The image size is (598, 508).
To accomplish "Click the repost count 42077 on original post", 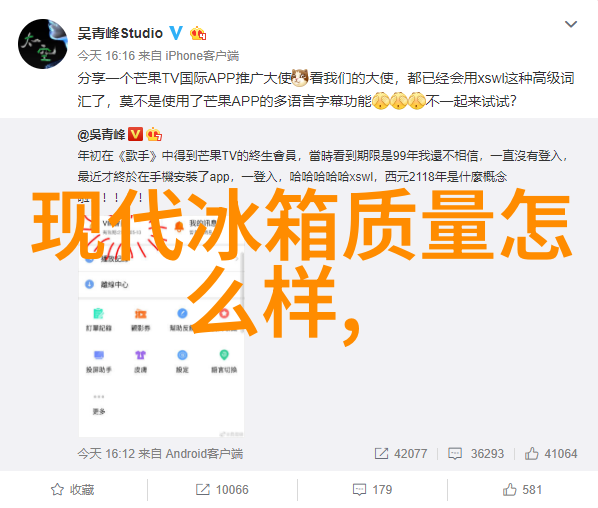I will point(401,453).
